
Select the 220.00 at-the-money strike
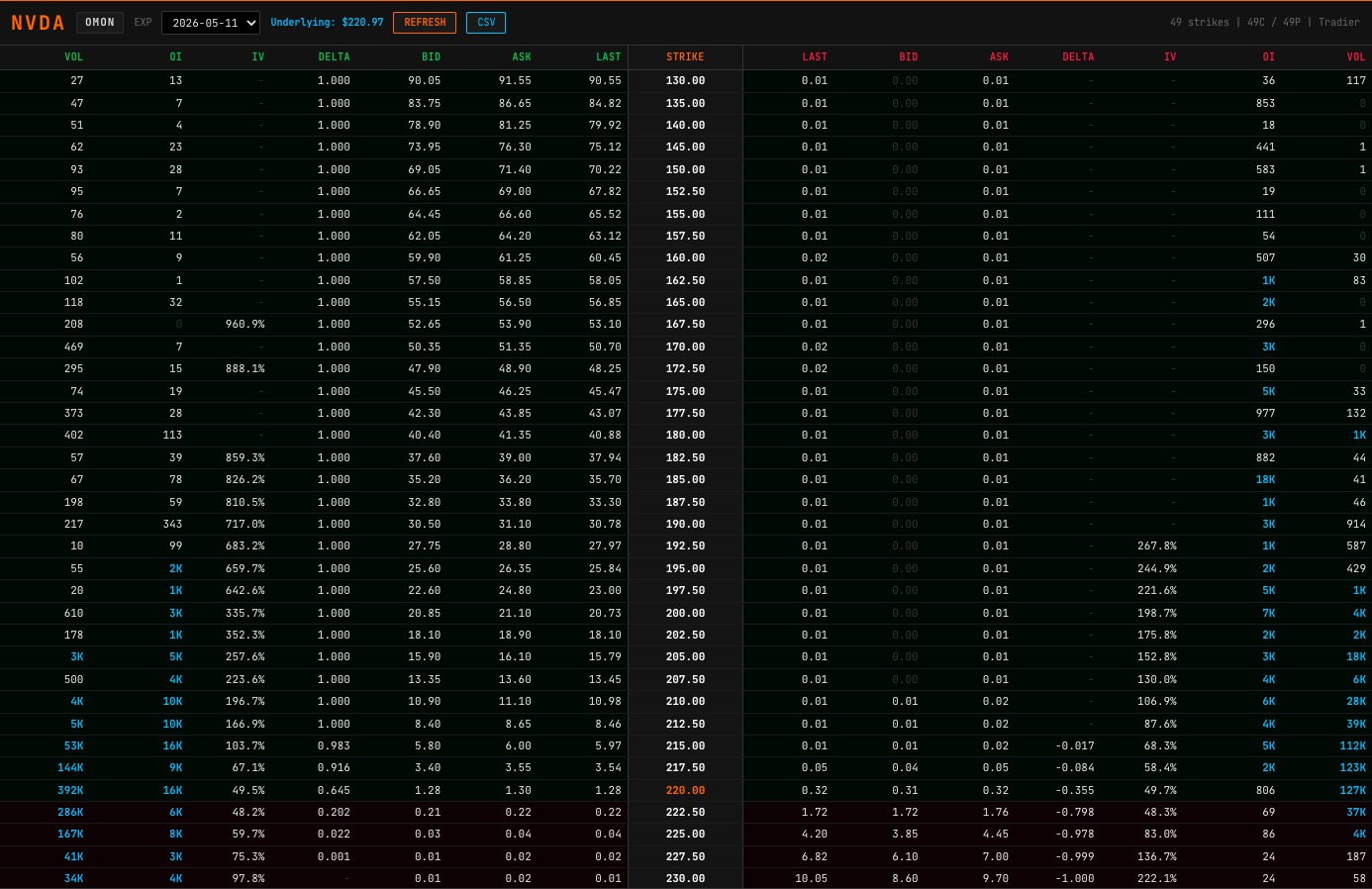(685, 790)
